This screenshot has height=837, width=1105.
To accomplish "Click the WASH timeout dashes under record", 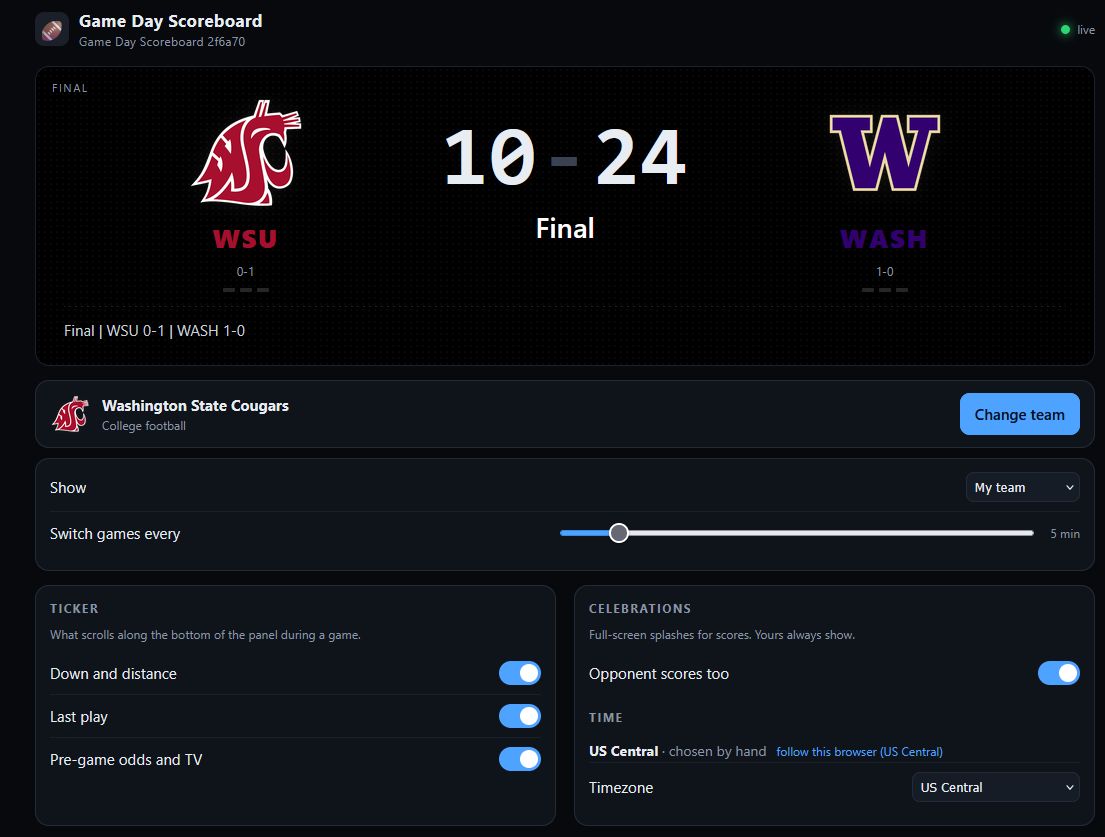I will click(x=884, y=290).
